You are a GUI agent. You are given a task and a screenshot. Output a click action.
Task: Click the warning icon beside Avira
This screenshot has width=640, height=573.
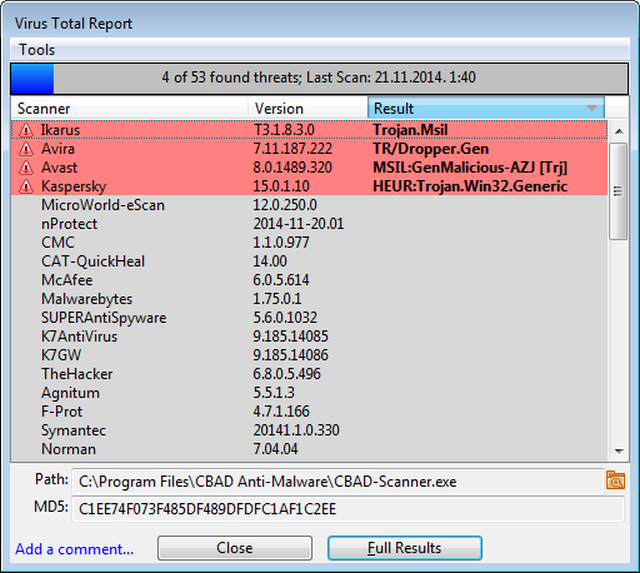click(x=26, y=149)
